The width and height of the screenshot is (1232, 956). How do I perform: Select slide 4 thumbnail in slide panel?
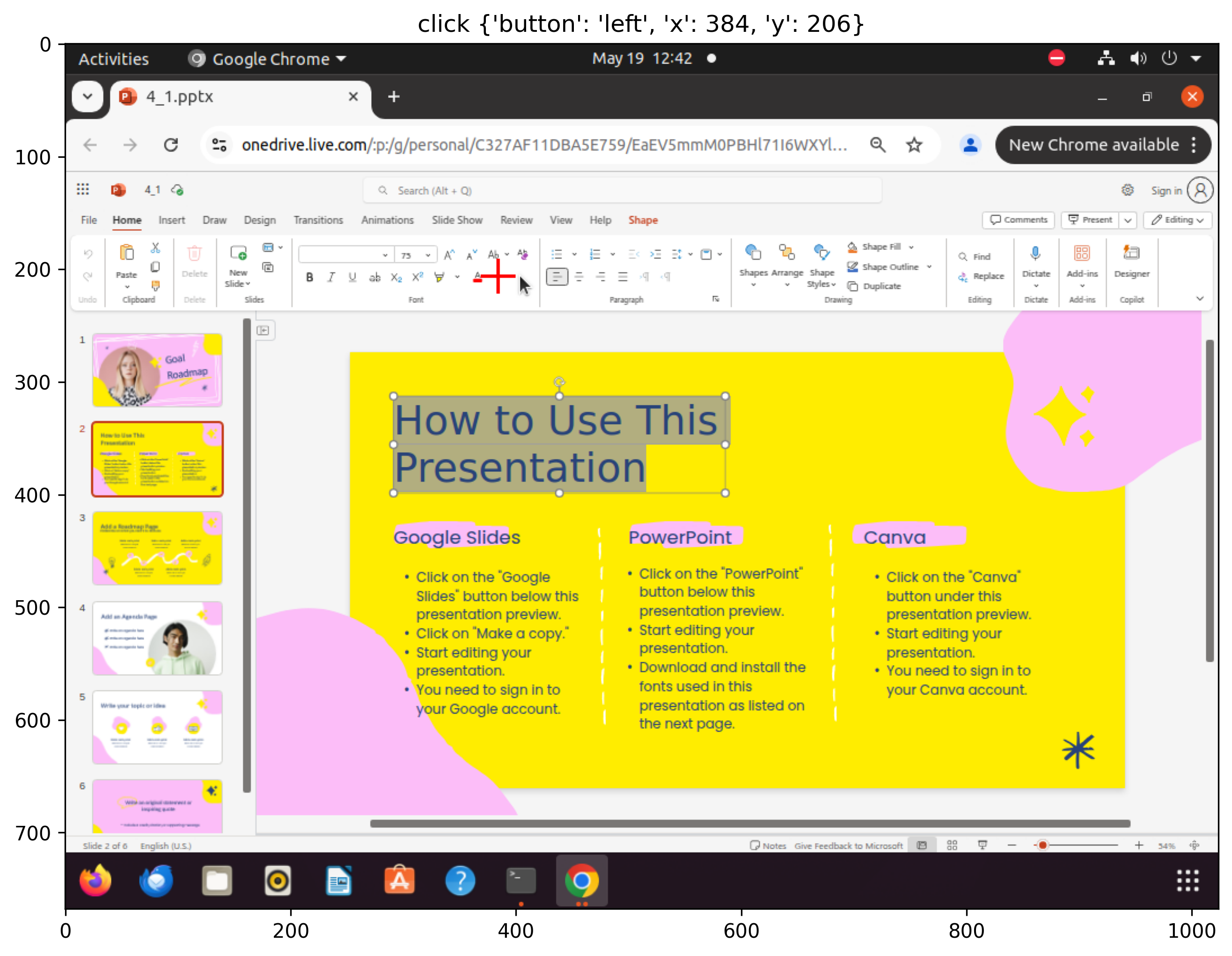(x=157, y=638)
